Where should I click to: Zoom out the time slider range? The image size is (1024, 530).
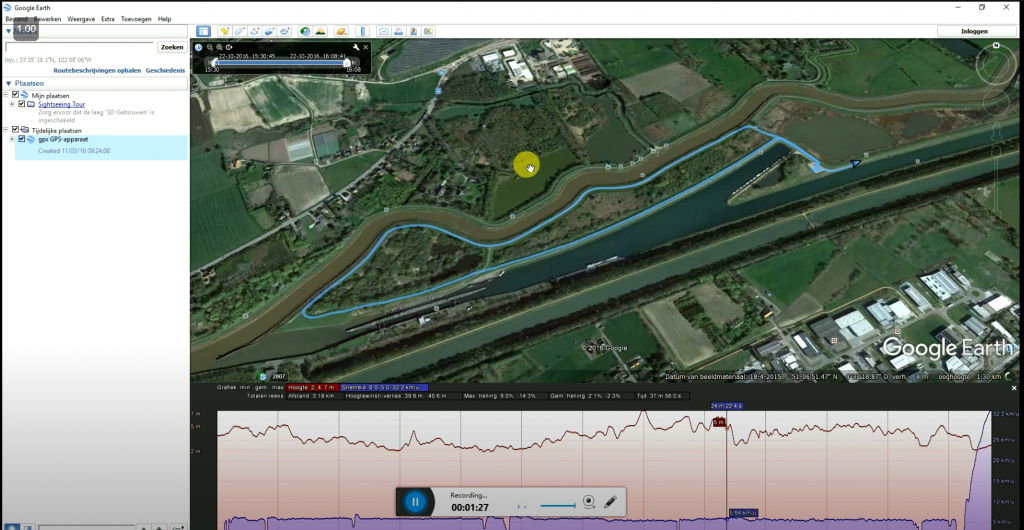pyautogui.click(x=210, y=48)
